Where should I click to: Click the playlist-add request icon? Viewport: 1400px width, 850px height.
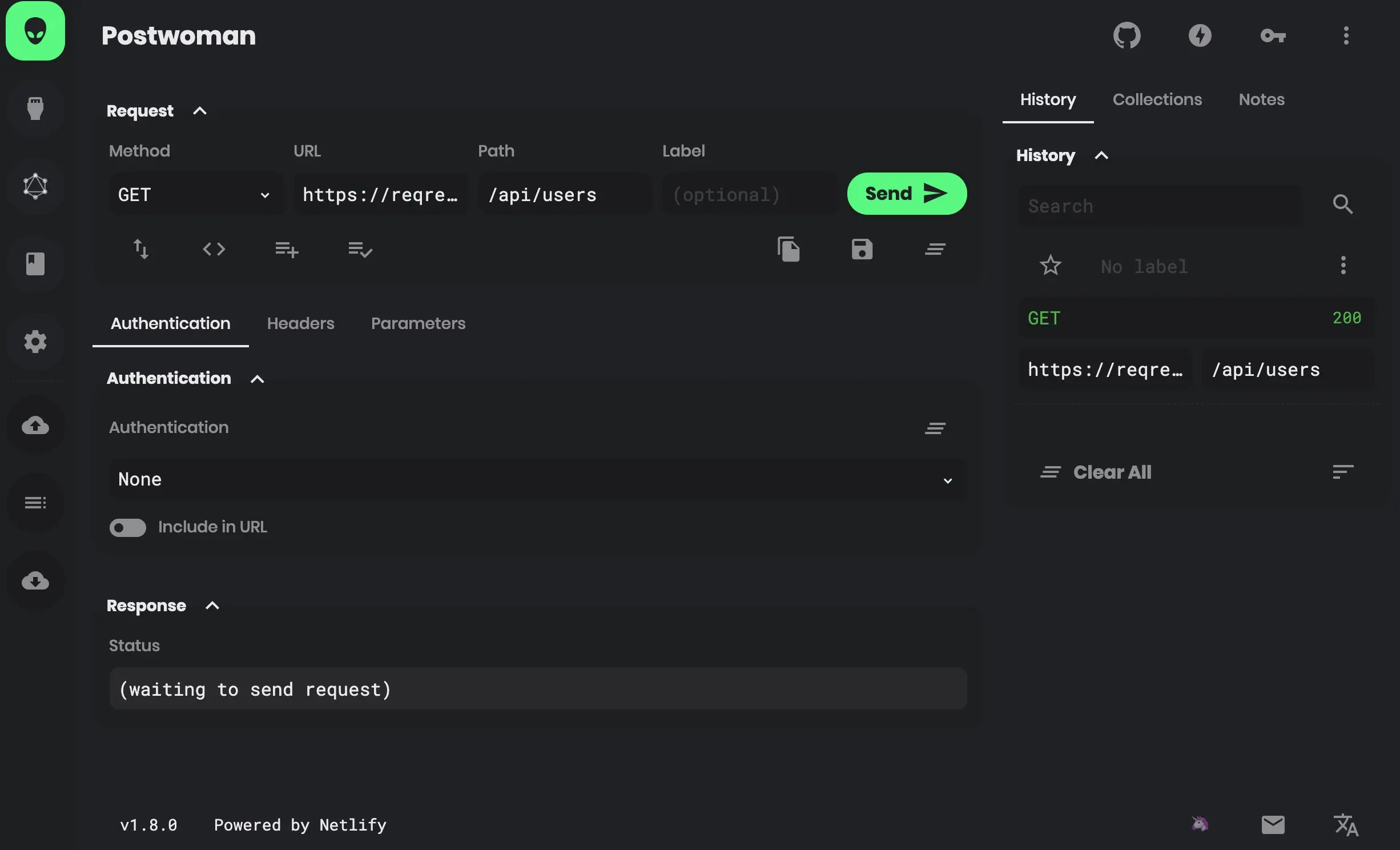pos(287,249)
